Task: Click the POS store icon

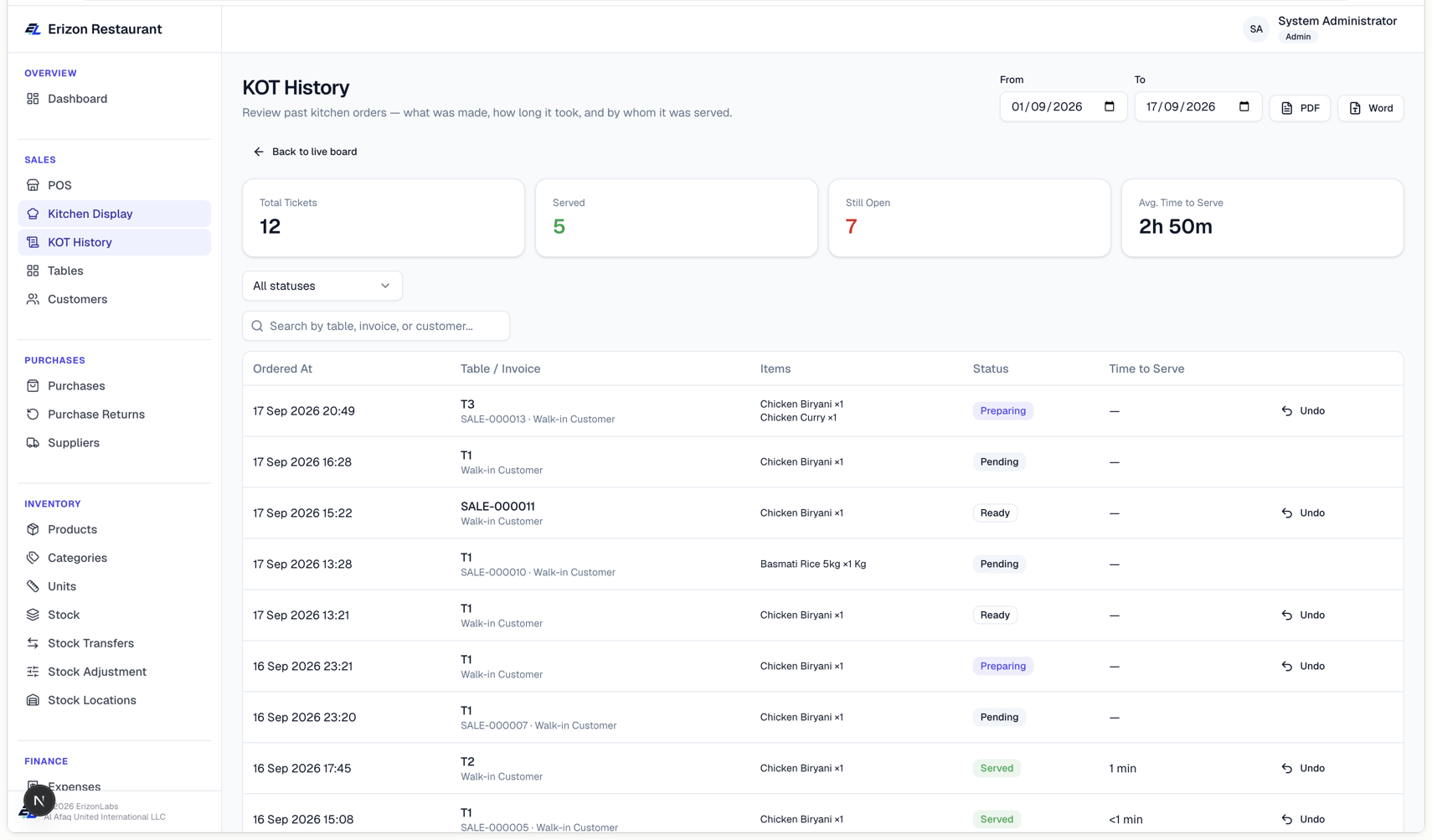Action: tap(33, 185)
